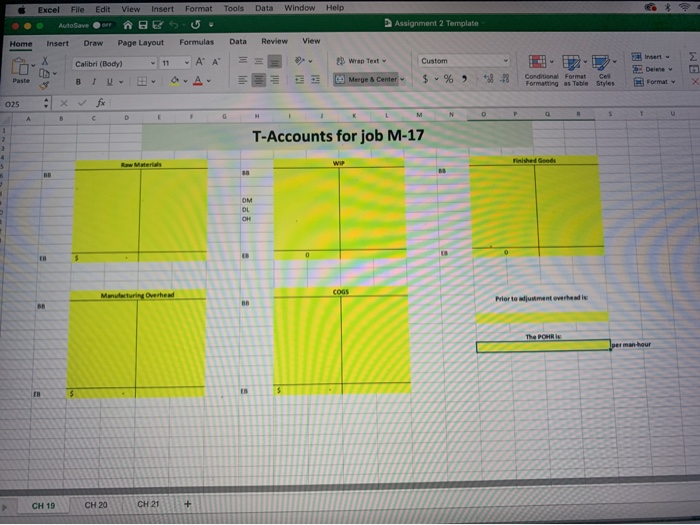
Task: Toggle center horizontal alignment
Action: point(258,80)
